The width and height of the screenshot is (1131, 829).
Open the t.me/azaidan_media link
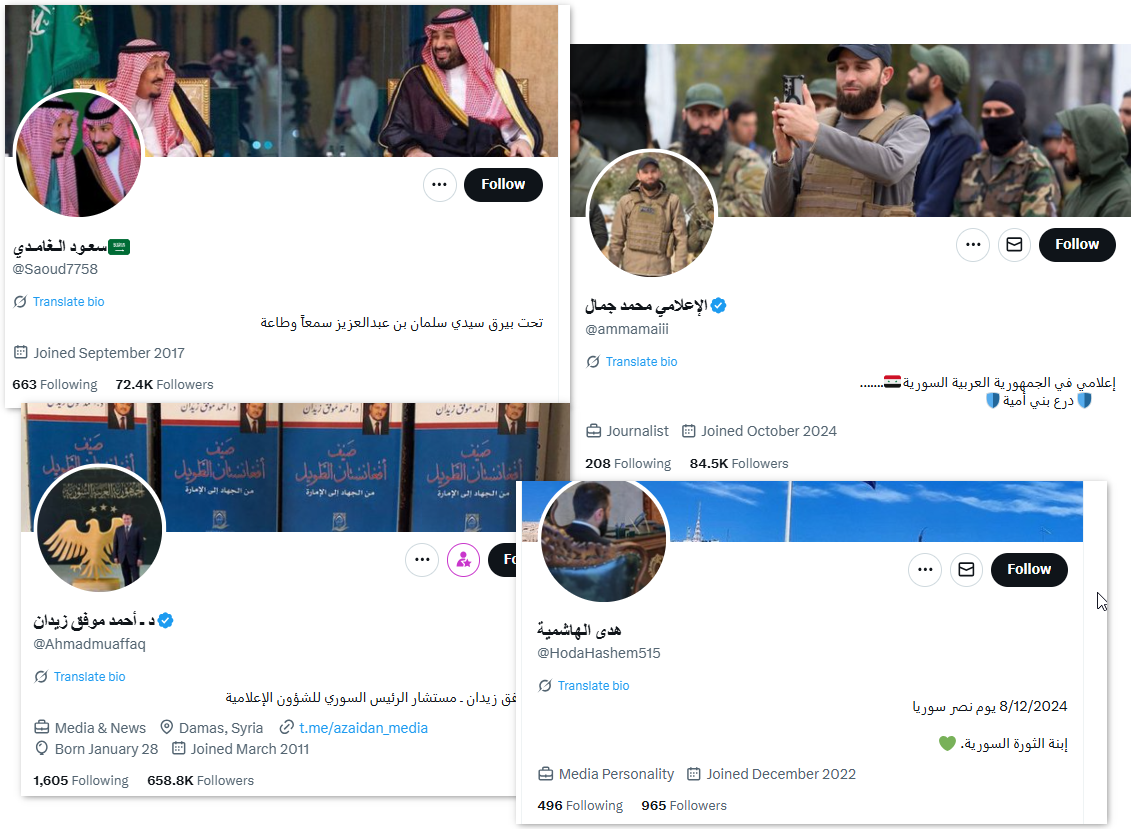click(363, 728)
